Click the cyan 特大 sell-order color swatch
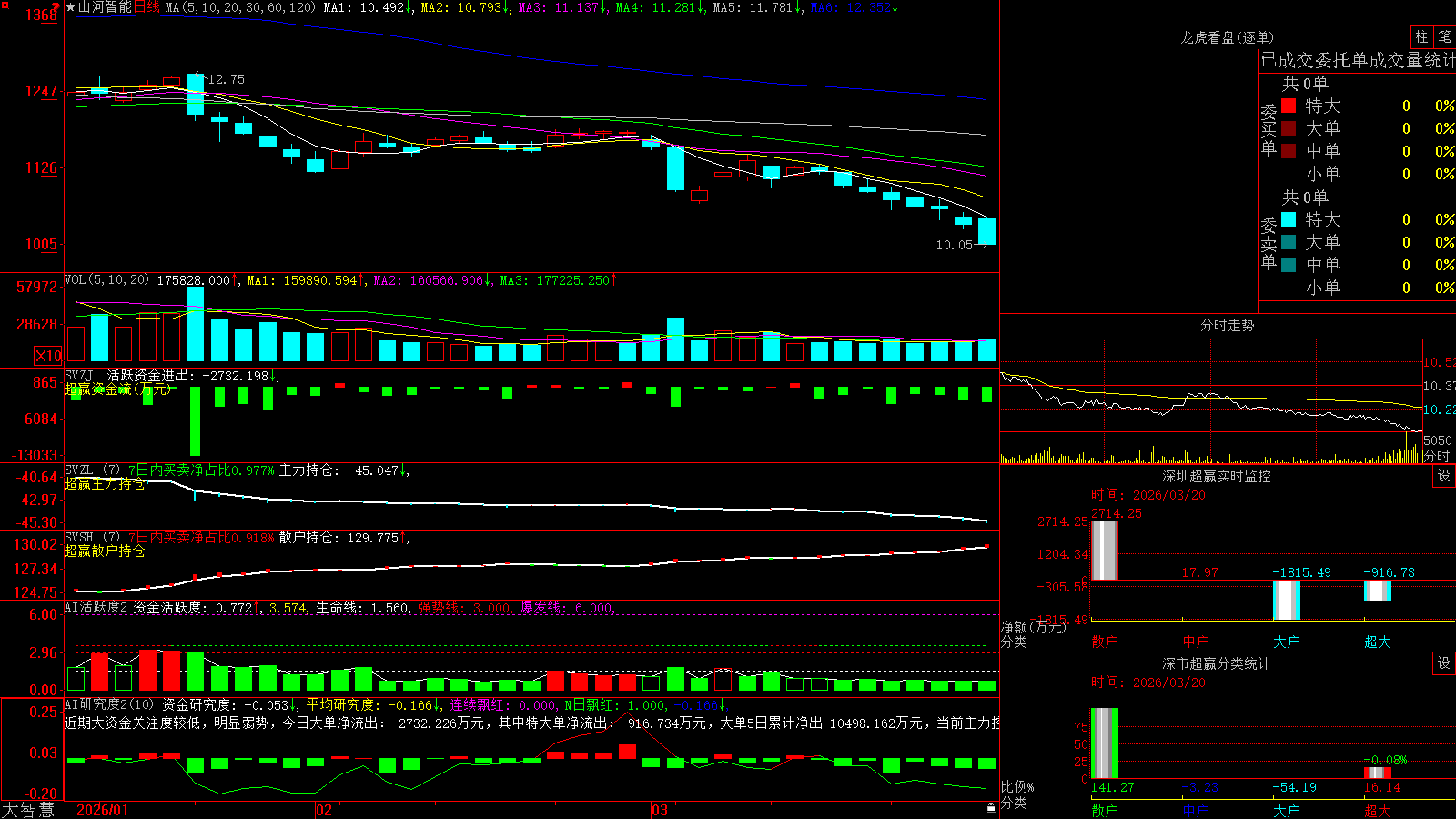 1289,219
